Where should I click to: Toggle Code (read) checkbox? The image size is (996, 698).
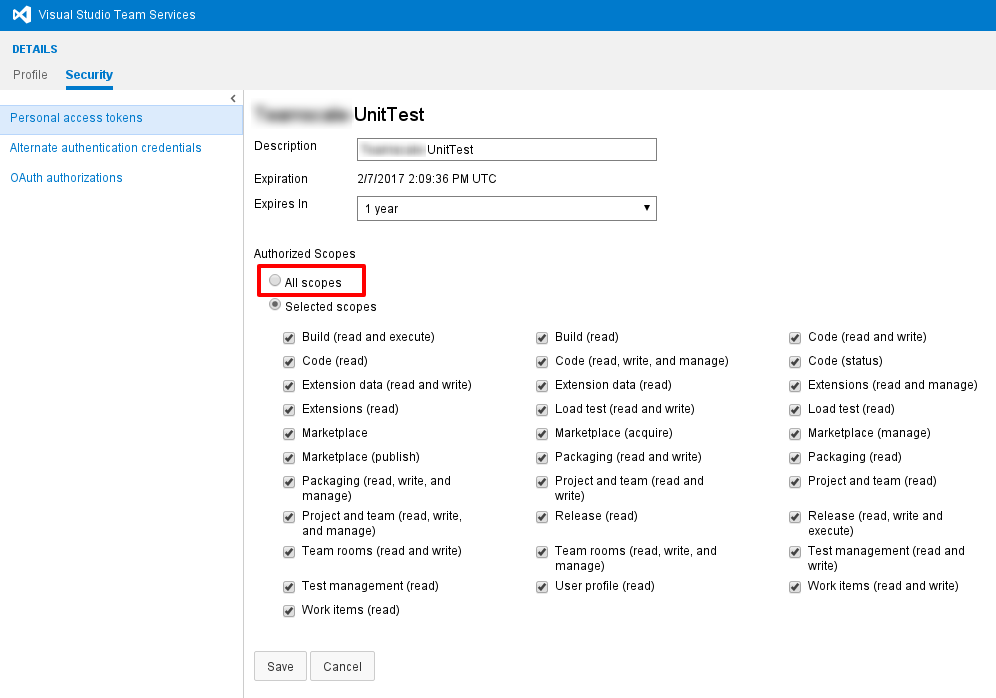(x=289, y=362)
